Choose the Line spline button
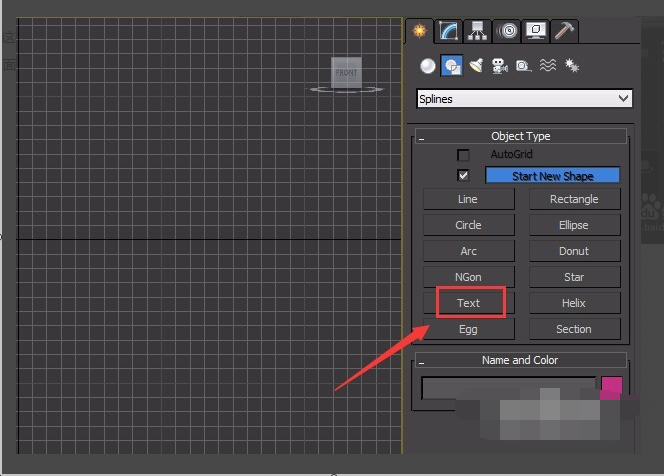This screenshot has height=476, width=664. 469,199
